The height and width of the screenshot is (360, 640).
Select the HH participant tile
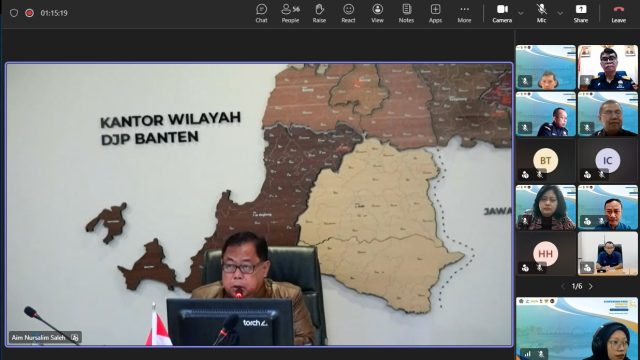tap(546, 253)
